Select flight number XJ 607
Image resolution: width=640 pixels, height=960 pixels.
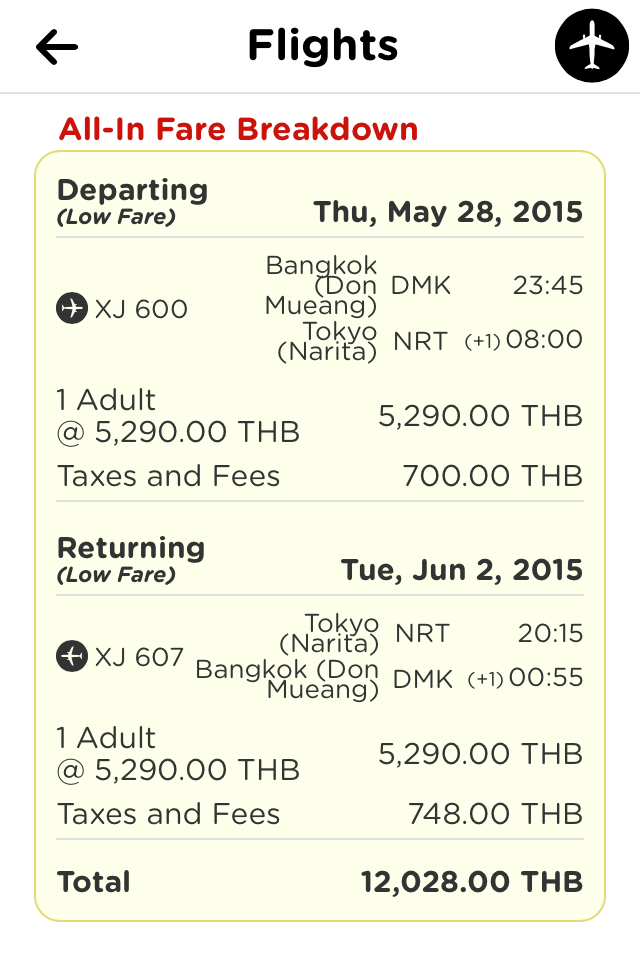[139, 657]
